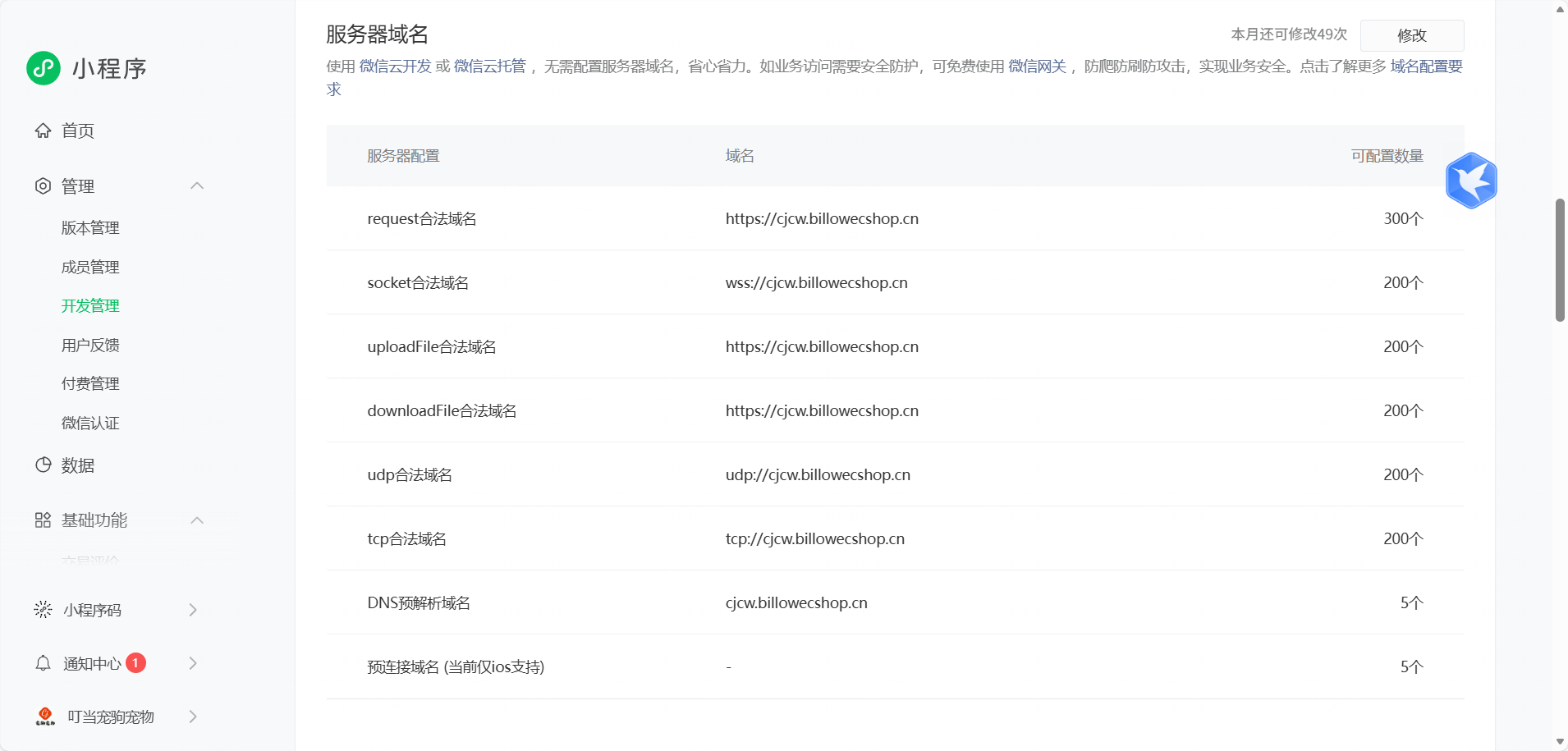Open 微信认证 menu item

[90, 423]
